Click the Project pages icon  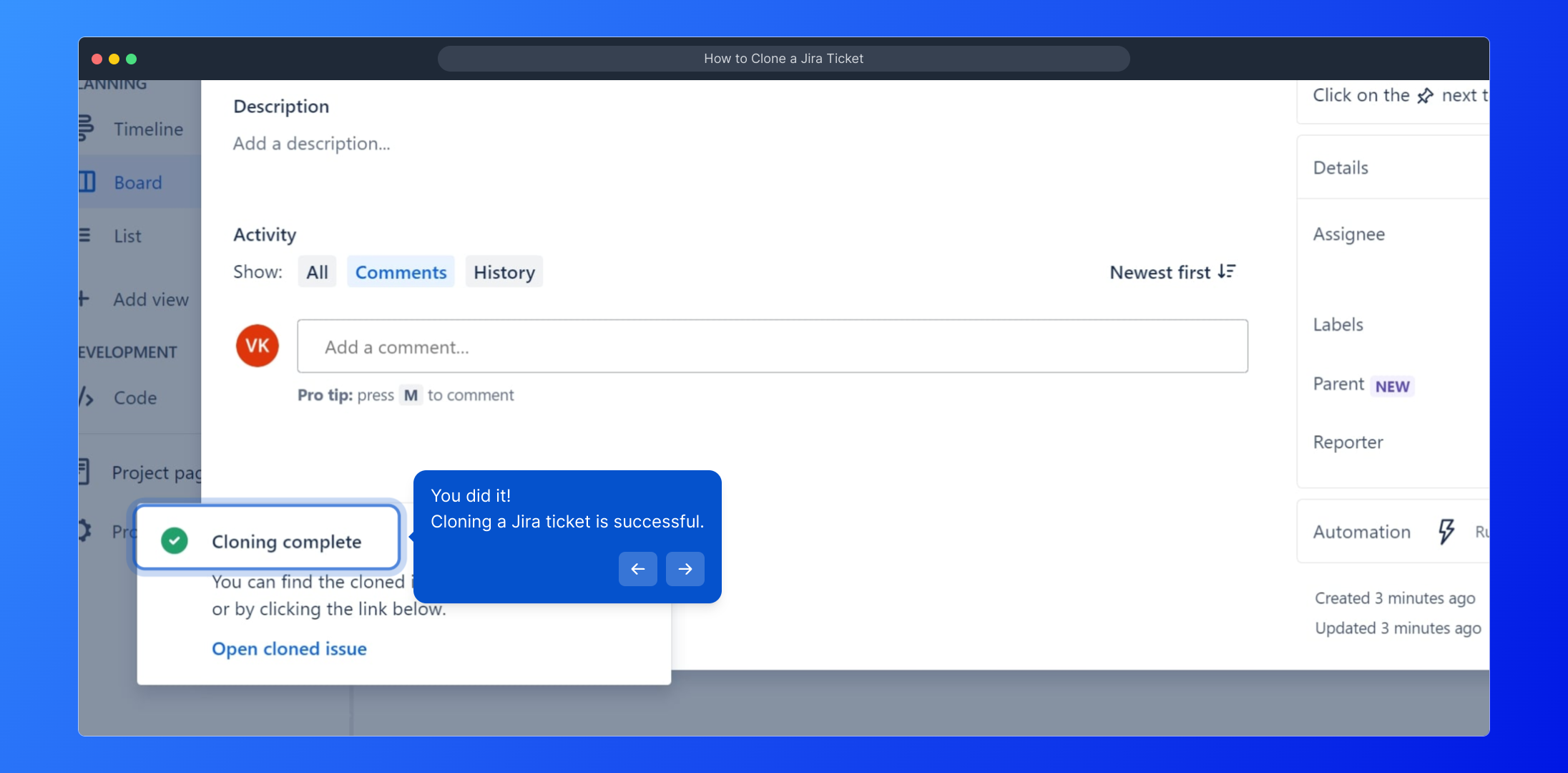point(84,472)
